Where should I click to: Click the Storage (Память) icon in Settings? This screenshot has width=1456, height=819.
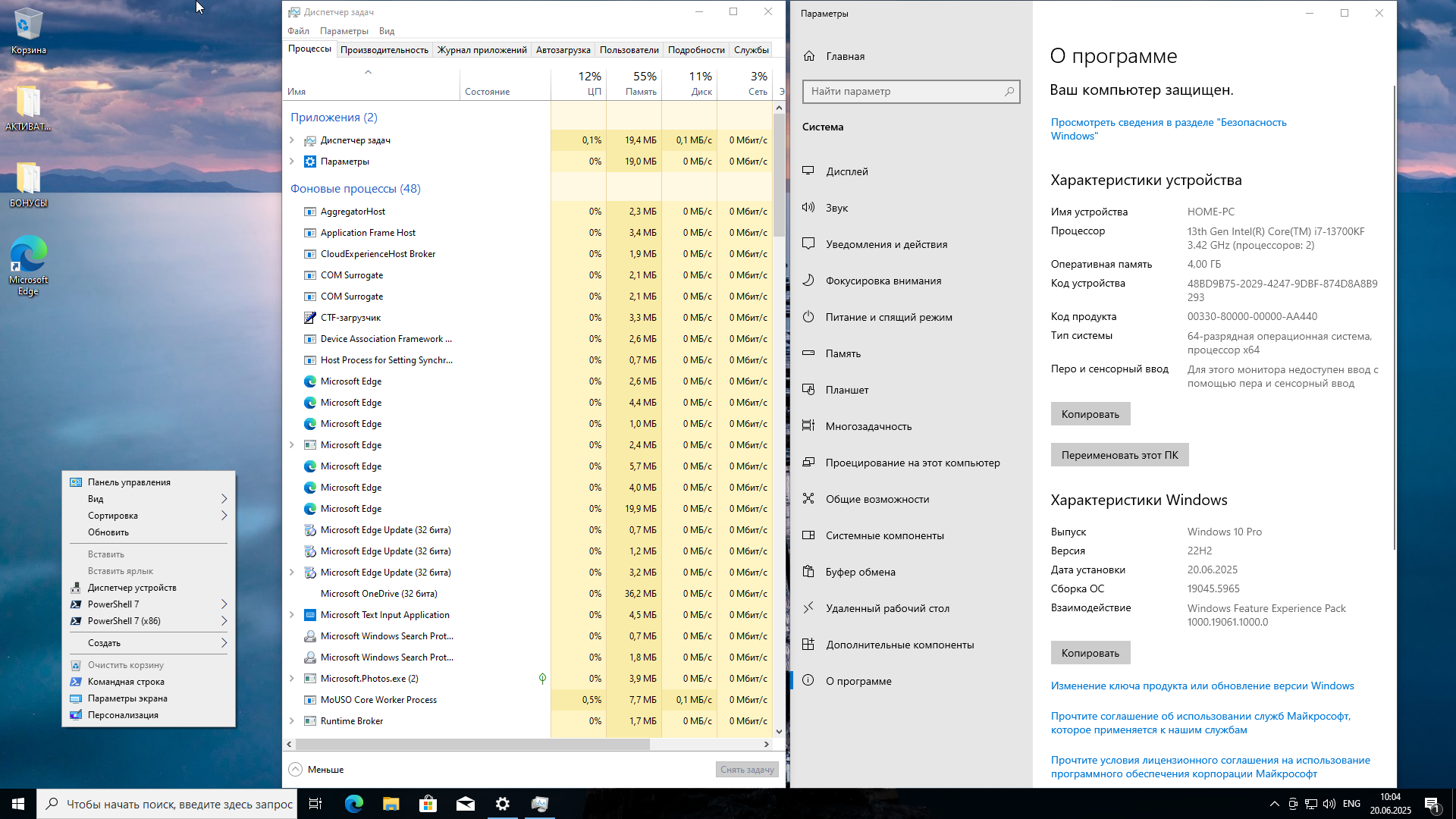(808, 353)
